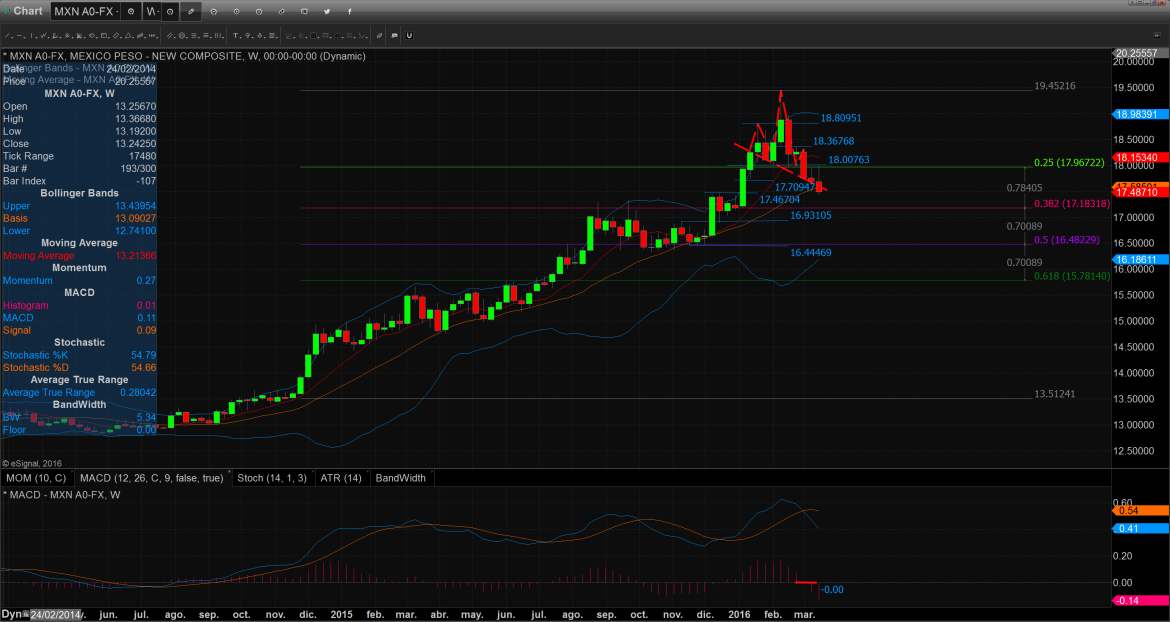Click the Chart window menu icon

coord(7,11)
